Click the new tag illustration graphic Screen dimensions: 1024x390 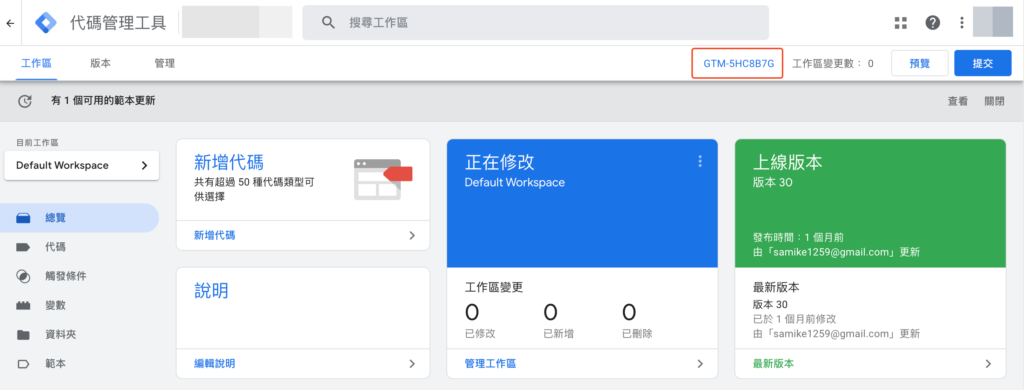[x=383, y=179]
